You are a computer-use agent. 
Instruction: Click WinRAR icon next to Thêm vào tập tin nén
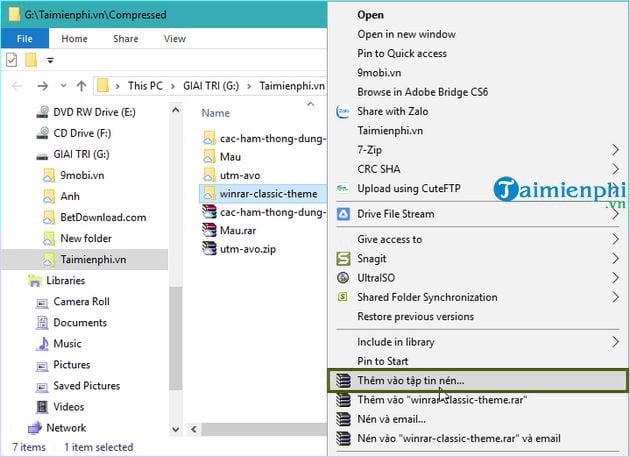(343, 380)
